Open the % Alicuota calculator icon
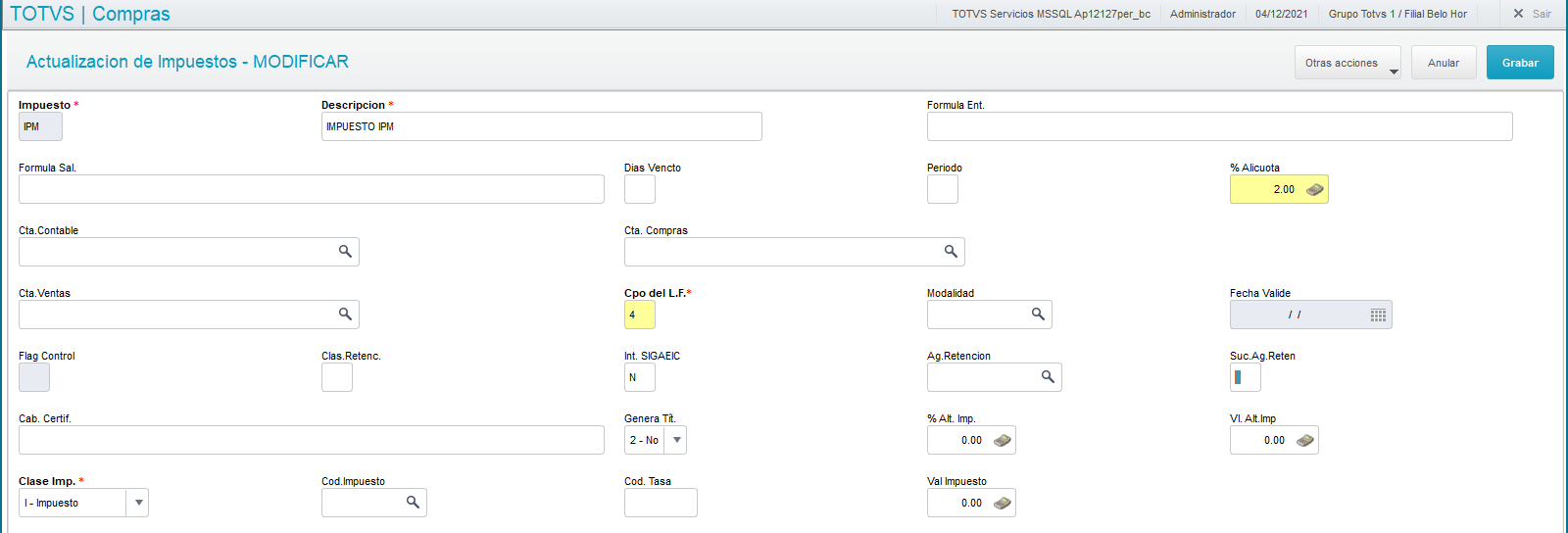The height and width of the screenshot is (533, 1568). click(x=1314, y=189)
